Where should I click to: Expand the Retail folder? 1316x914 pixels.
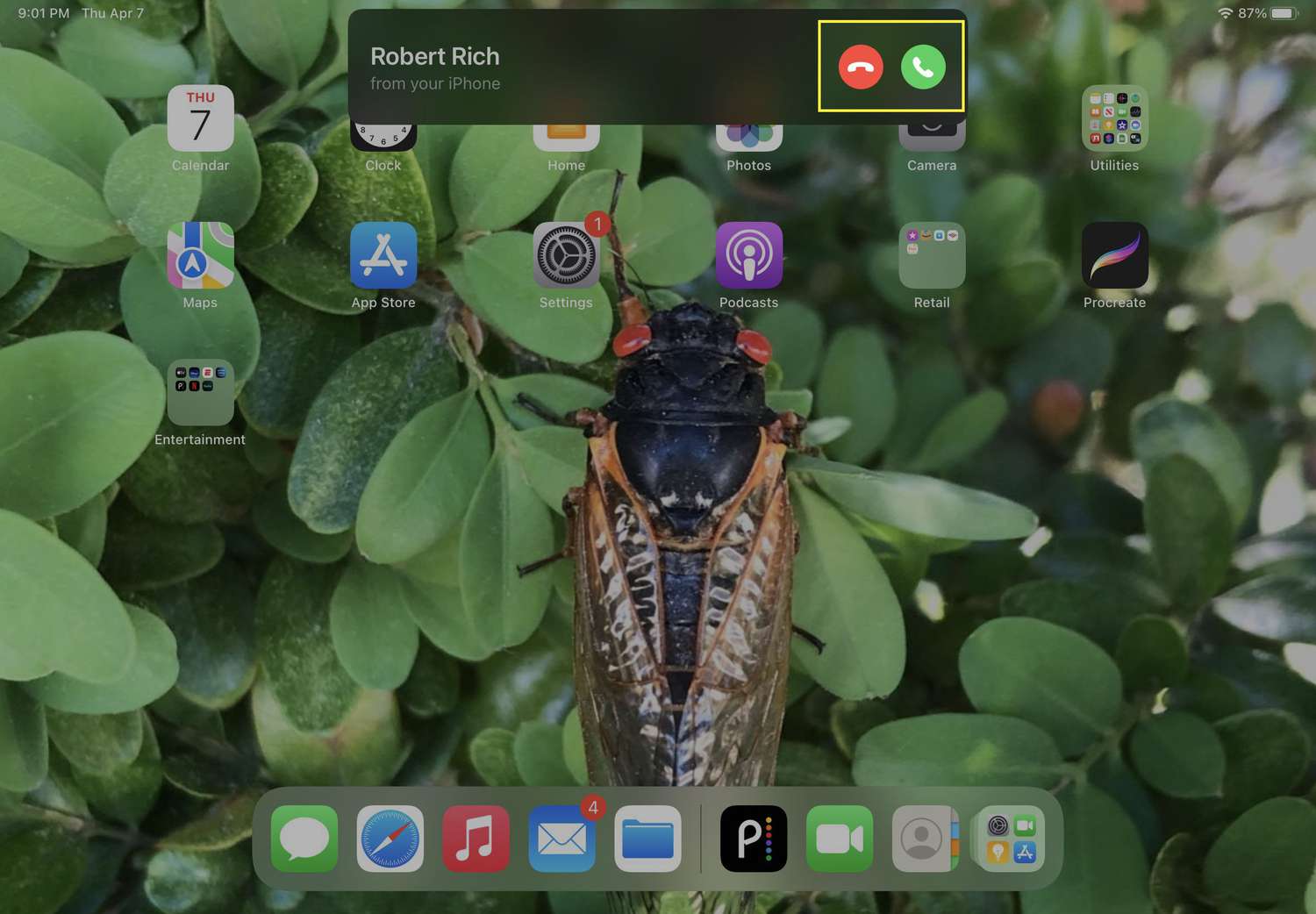click(932, 255)
